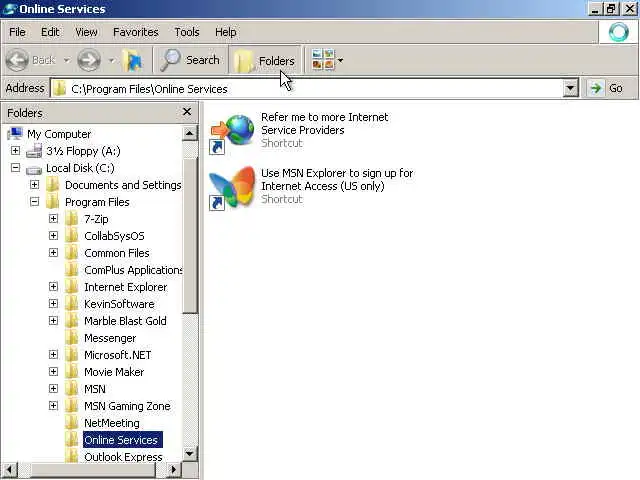Open the Search pane

(190, 60)
